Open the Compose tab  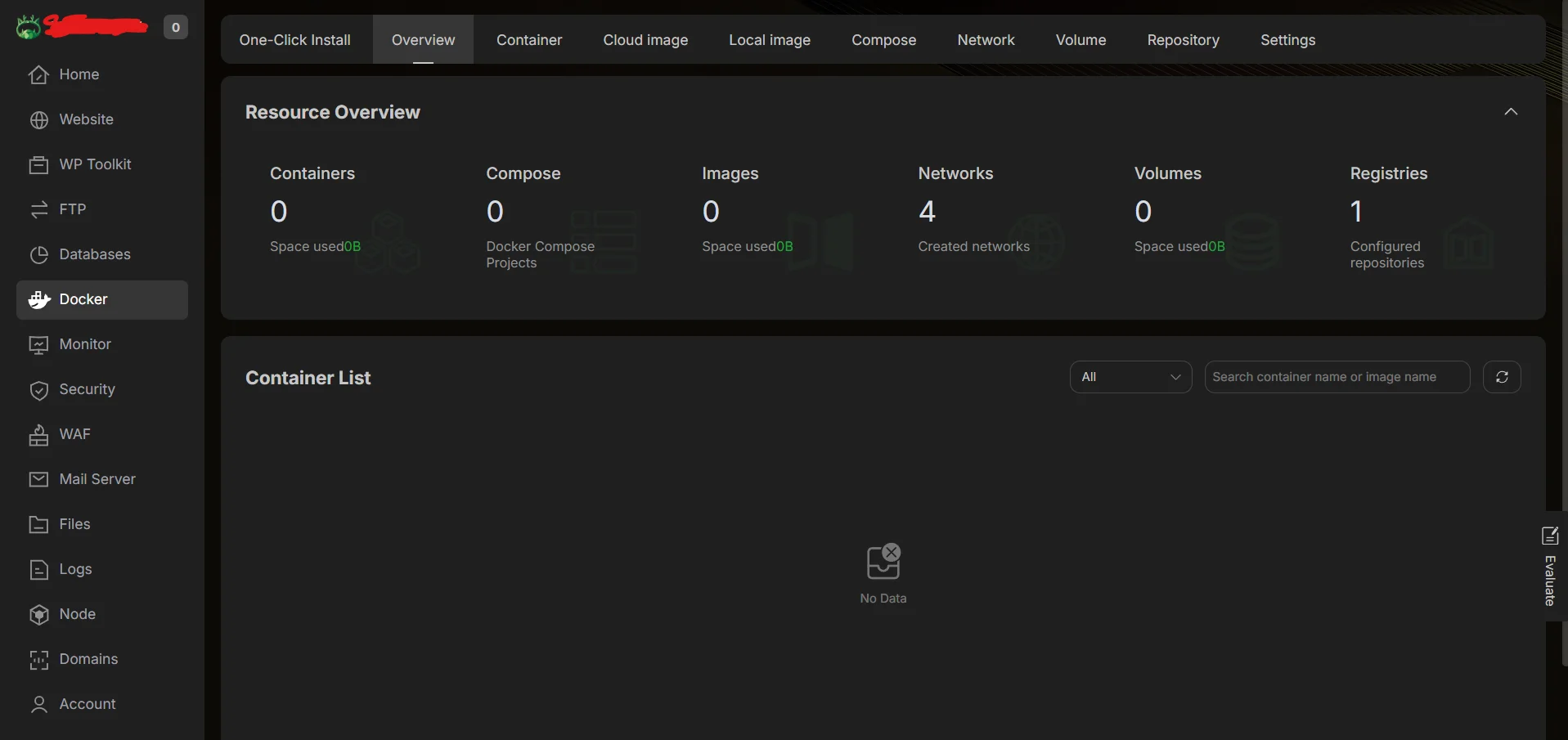[x=883, y=40]
